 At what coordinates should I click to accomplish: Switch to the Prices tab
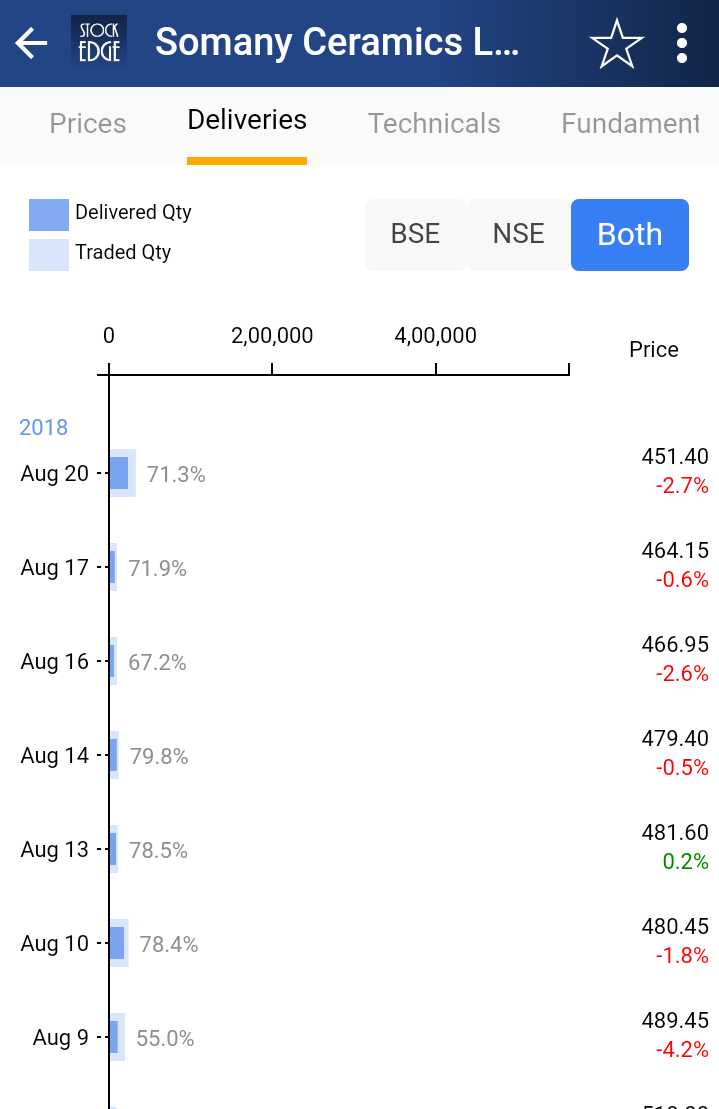pos(87,124)
